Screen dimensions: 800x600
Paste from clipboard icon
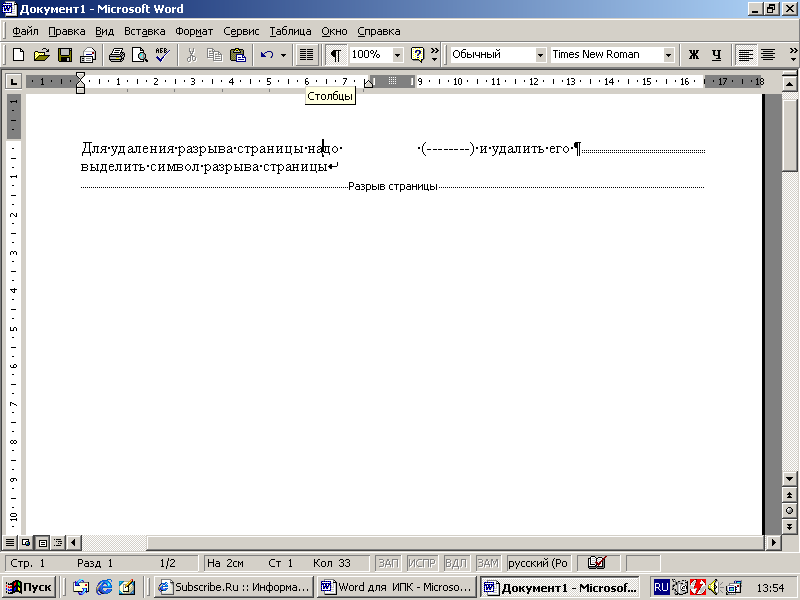[238, 55]
